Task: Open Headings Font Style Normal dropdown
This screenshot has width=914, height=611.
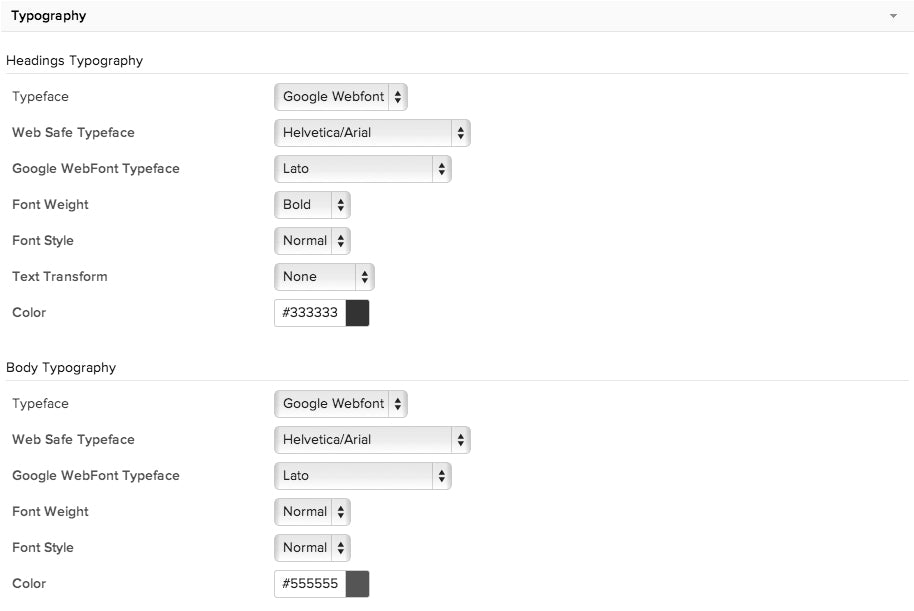Action: coord(312,241)
